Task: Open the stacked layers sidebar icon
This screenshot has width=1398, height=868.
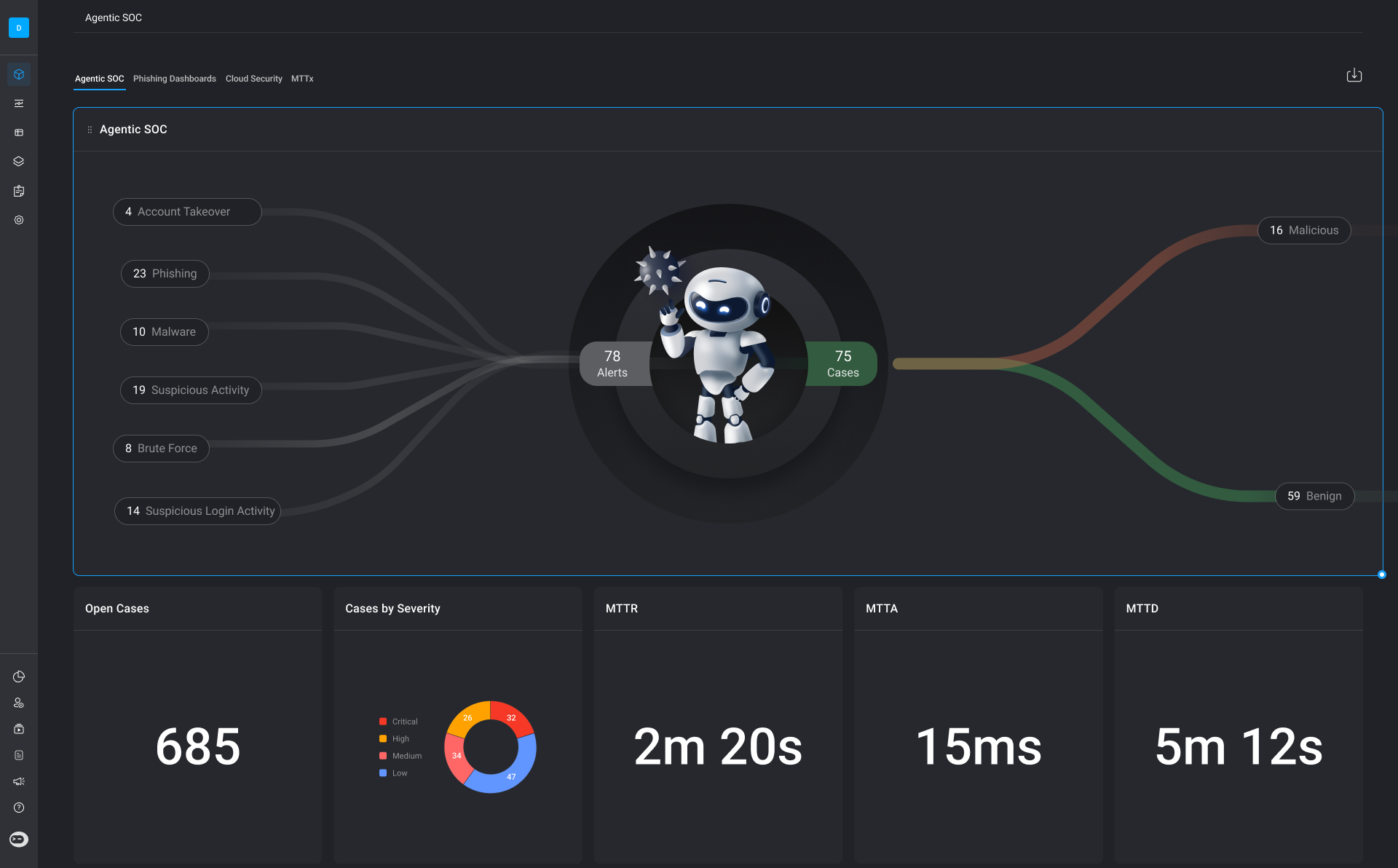Action: [x=19, y=162]
